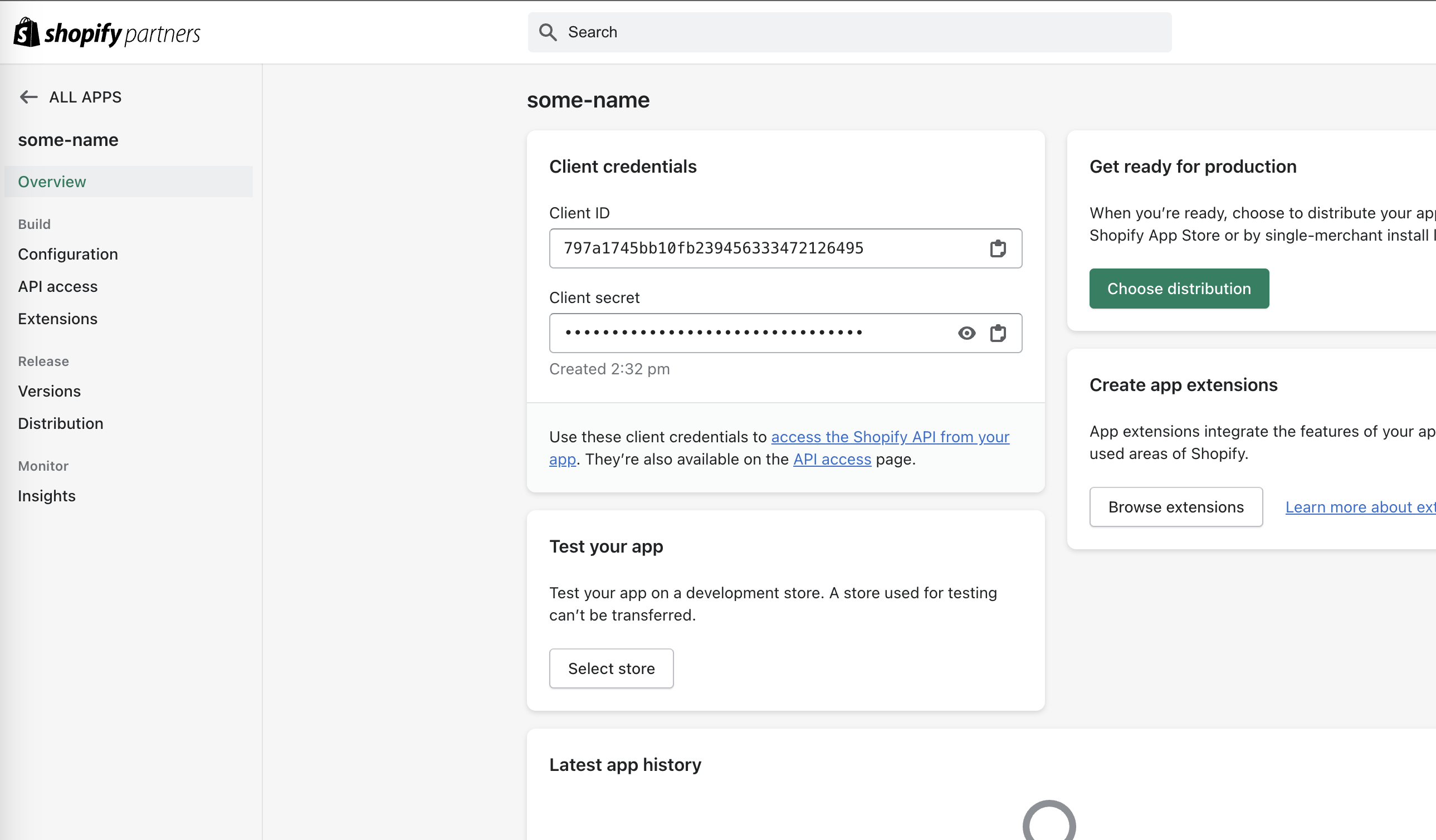Viewport: 1436px width, 840px height.
Task: Copy the Client ID to clipboard
Action: point(997,248)
